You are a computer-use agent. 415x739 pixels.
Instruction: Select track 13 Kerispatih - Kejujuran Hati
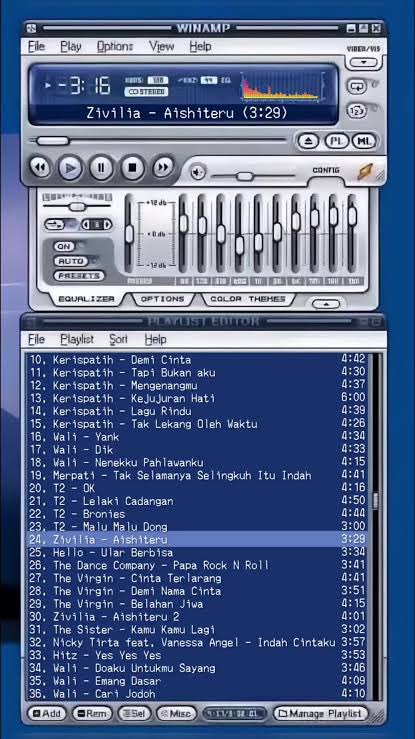point(196,399)
